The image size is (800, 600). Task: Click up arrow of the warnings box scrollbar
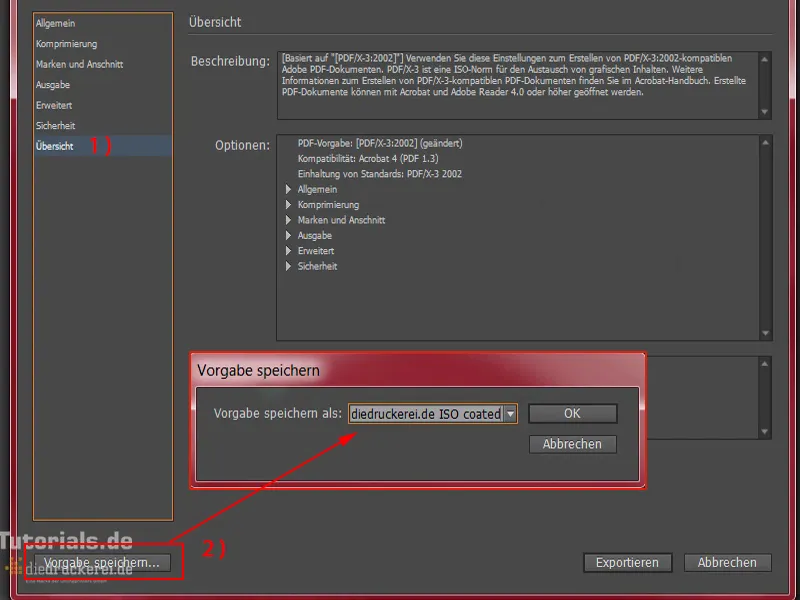(764, 364)
